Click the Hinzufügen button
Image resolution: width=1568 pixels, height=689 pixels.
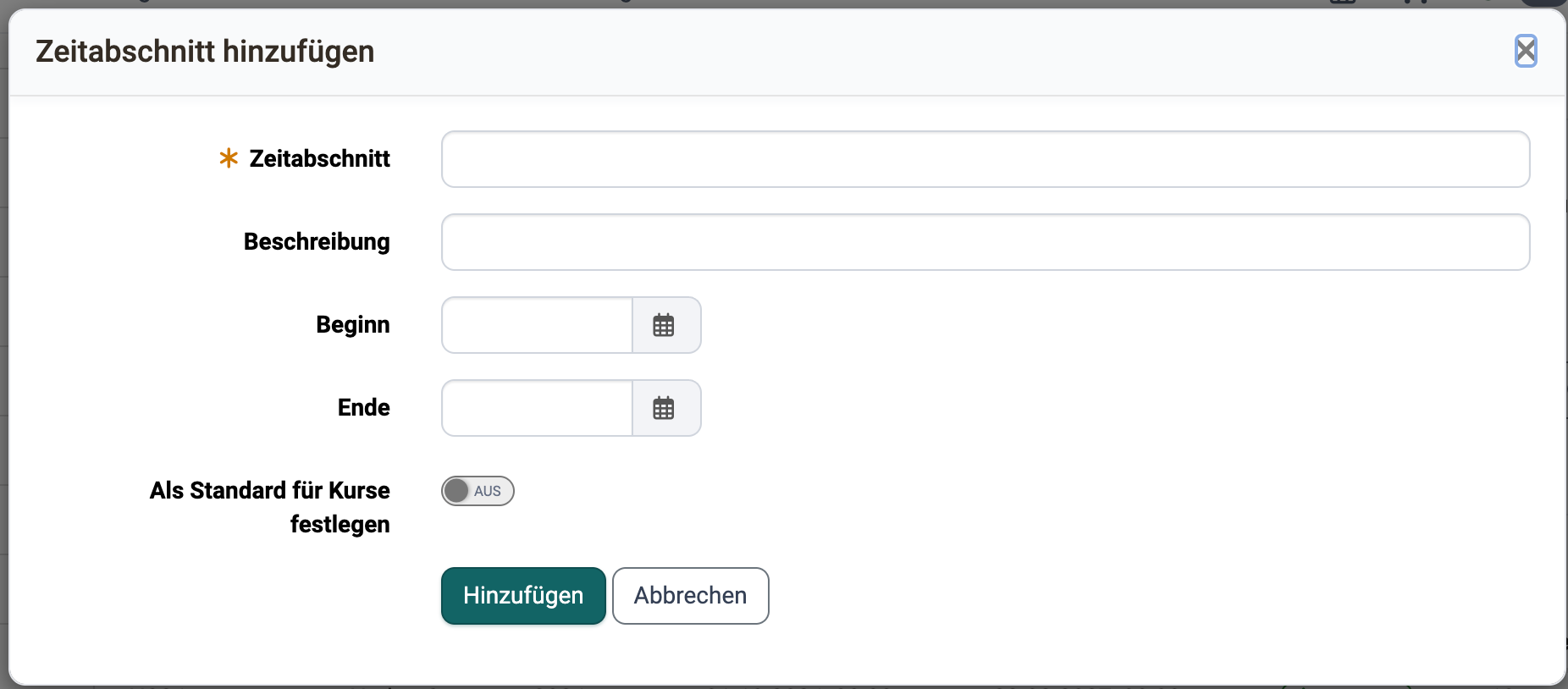coord(523,596)
